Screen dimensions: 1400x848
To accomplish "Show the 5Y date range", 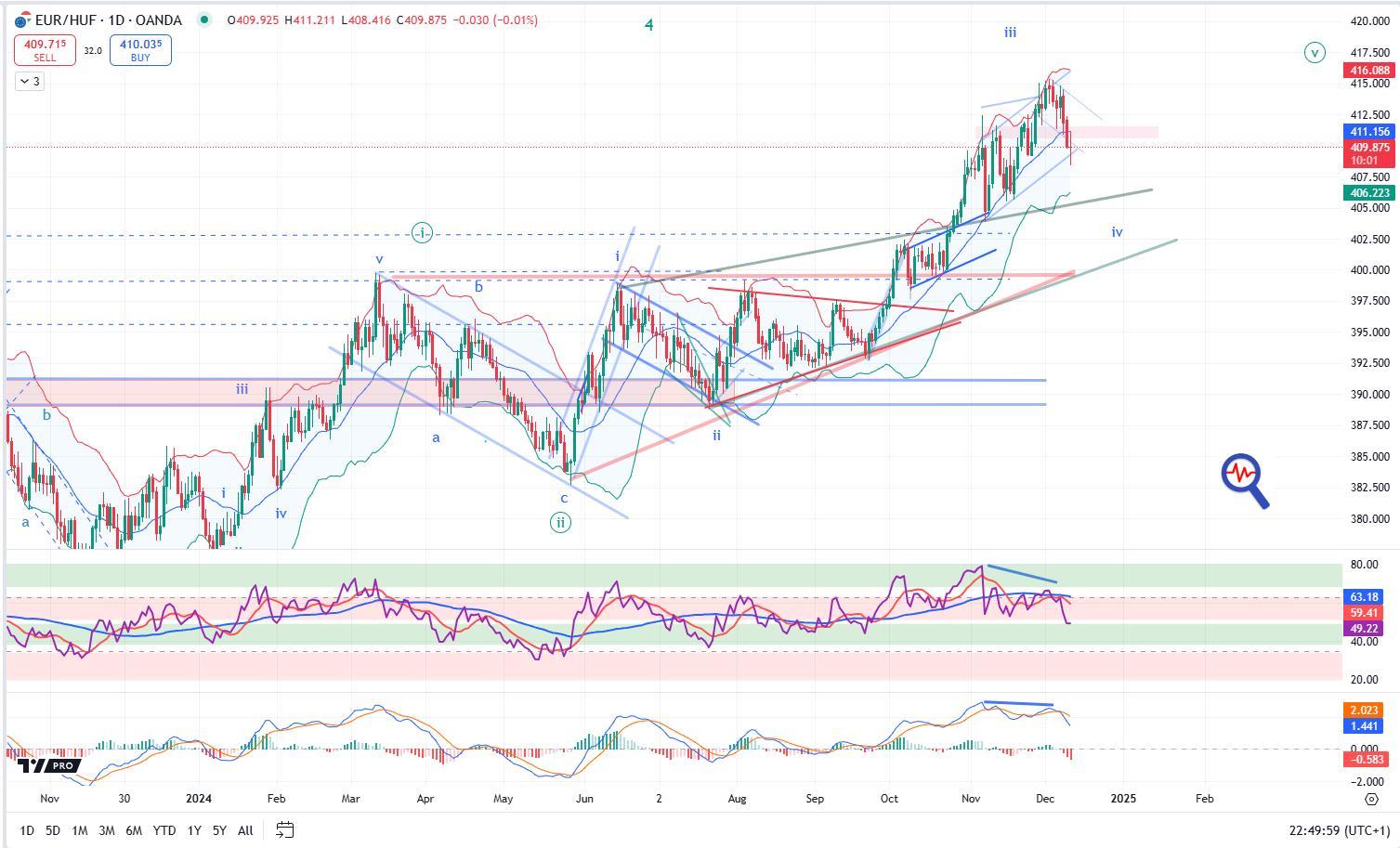I will click(x=219, y=830).
